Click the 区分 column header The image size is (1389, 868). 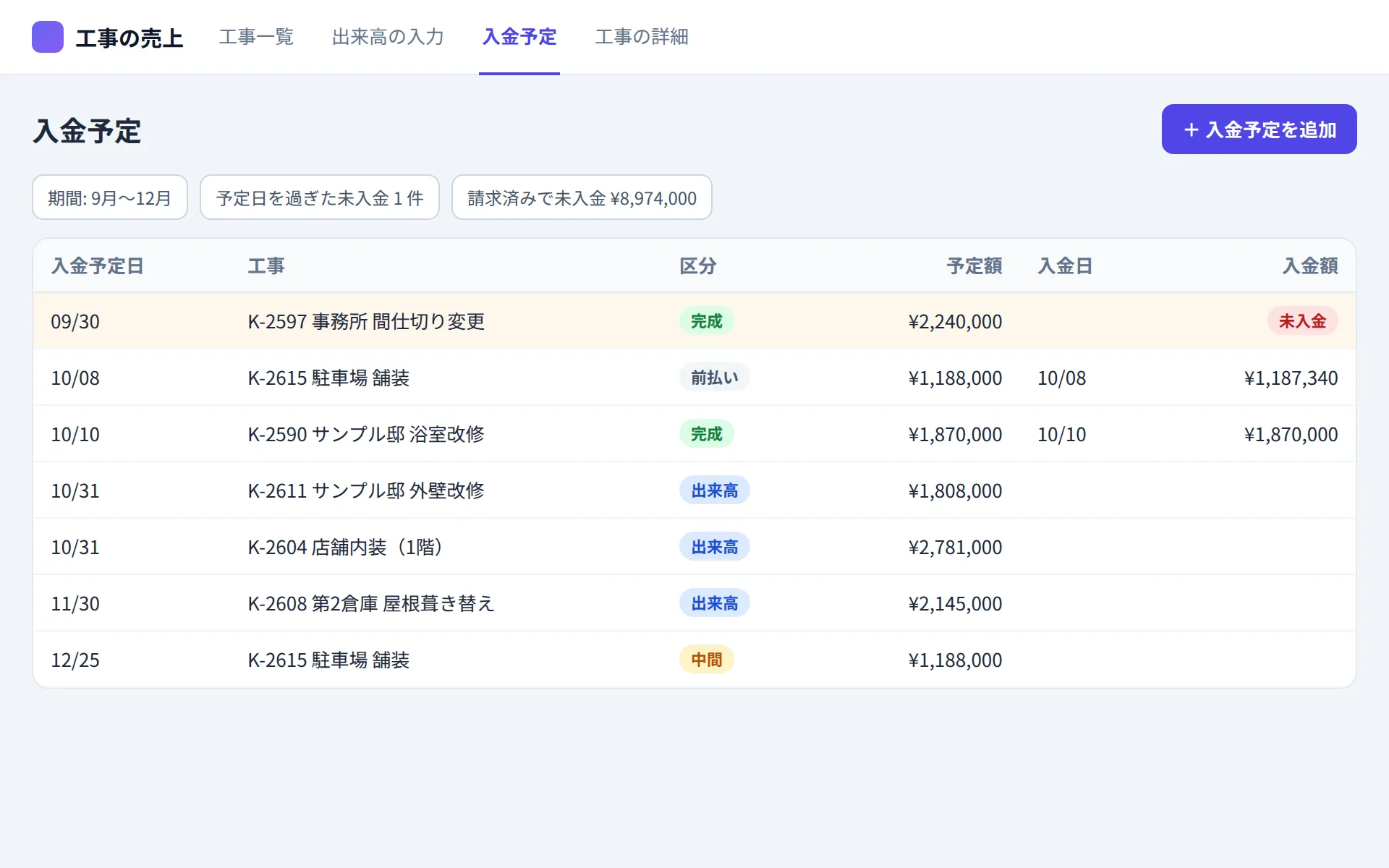[698, 266]
